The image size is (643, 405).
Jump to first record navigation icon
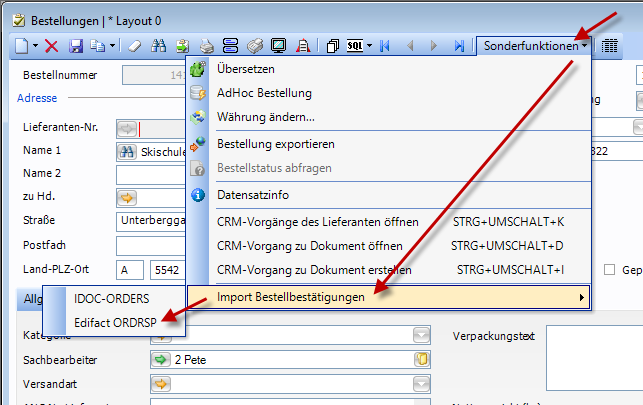384,46
